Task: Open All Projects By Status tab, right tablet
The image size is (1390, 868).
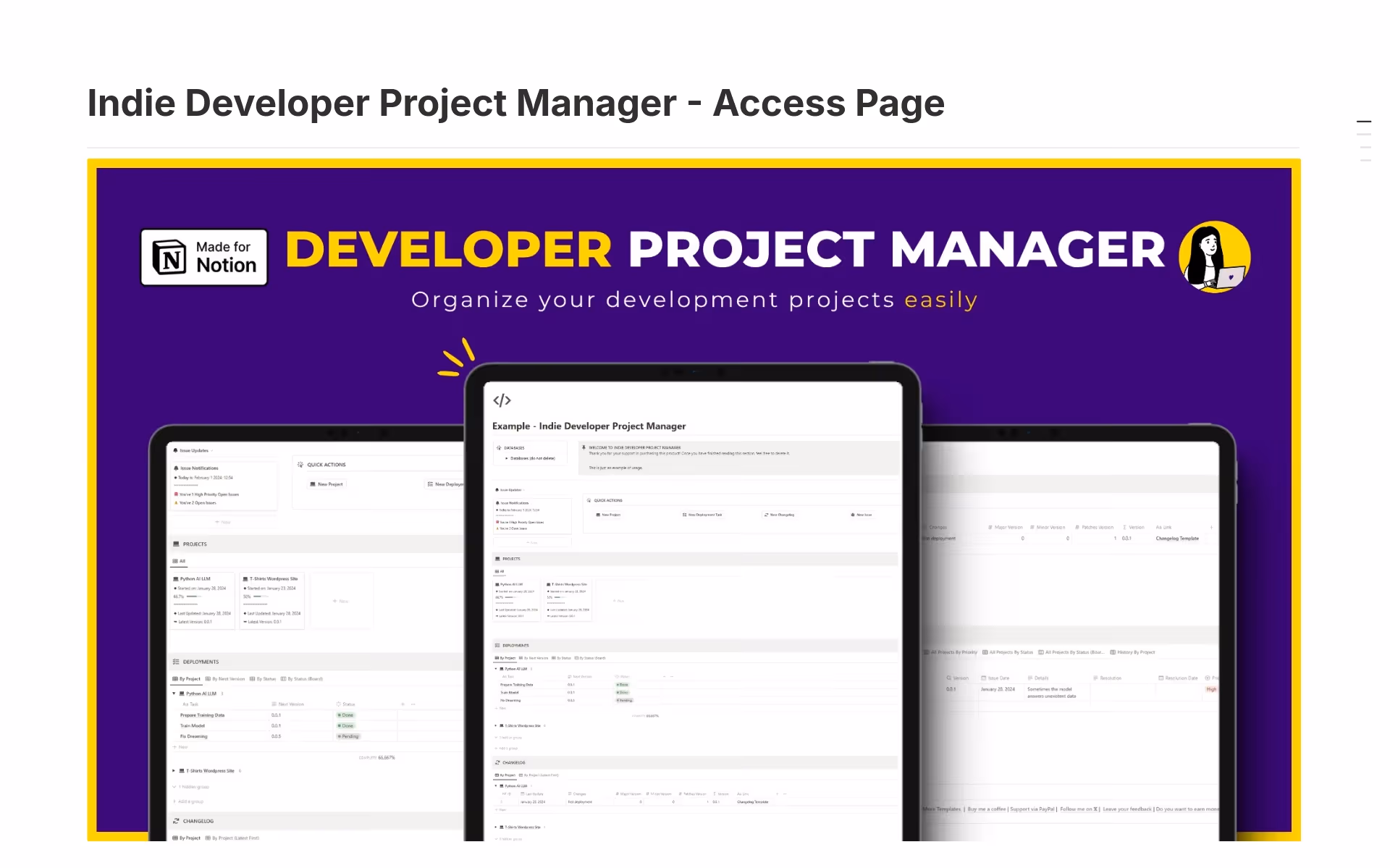Action: [x=1008, y=652]
